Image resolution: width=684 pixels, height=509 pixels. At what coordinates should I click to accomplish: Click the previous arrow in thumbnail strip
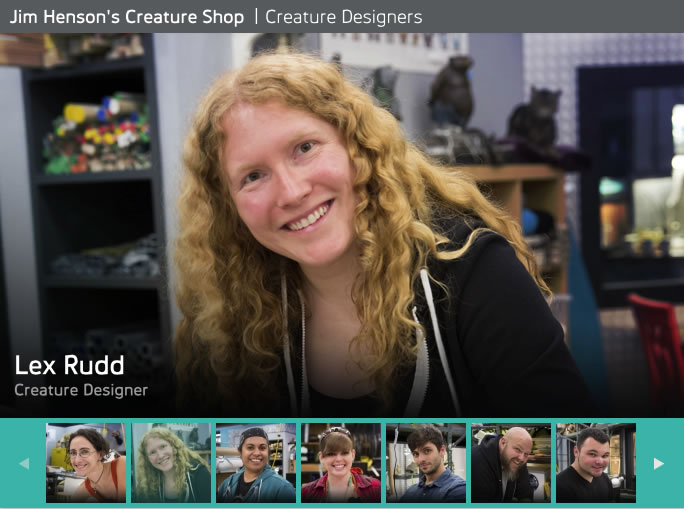tap(24, 463)
